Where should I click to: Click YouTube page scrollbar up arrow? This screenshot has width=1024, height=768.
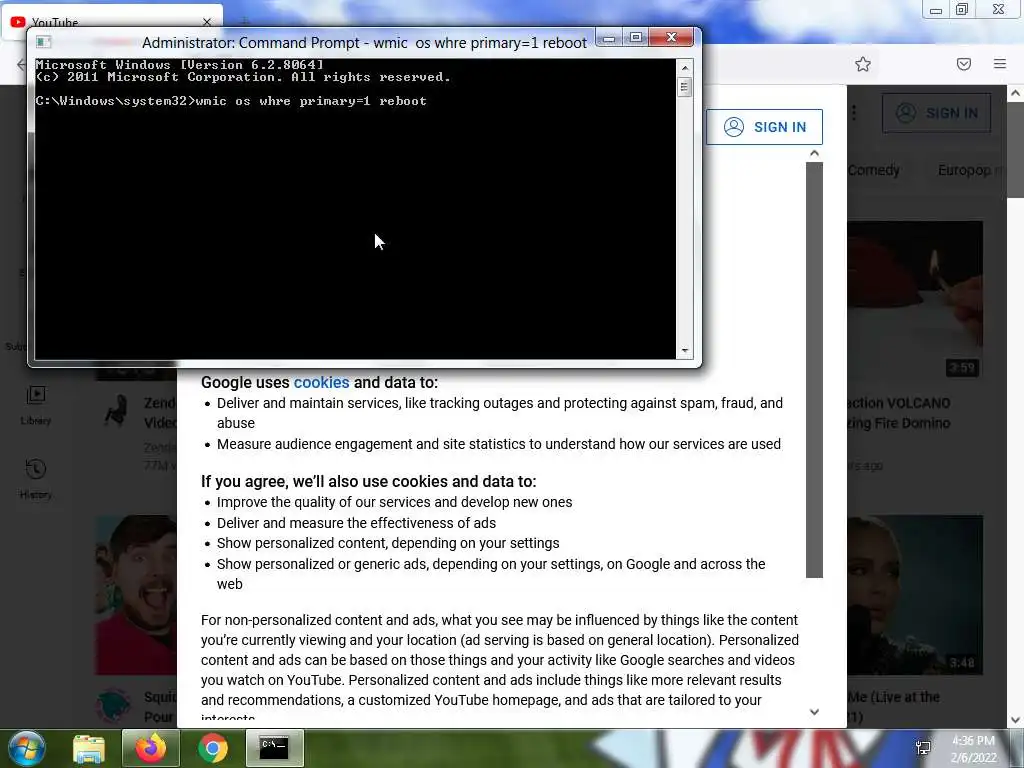pyautogui.click(x=1016, y=93)
